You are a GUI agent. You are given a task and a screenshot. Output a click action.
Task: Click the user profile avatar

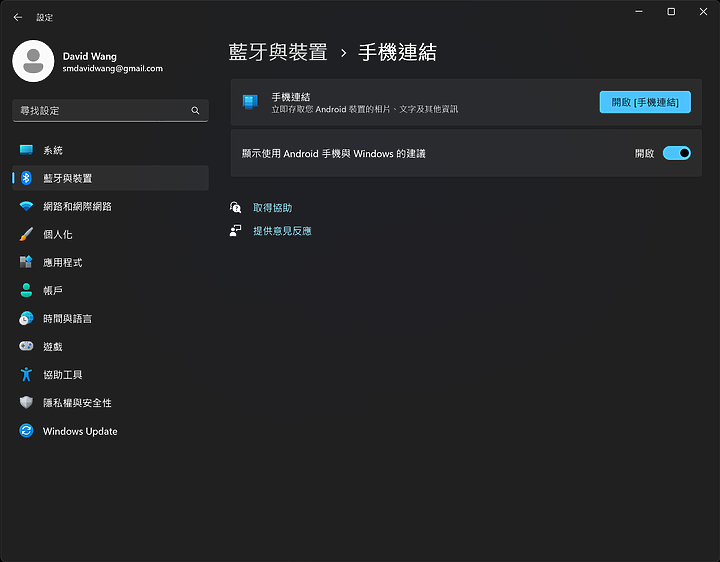33,61
